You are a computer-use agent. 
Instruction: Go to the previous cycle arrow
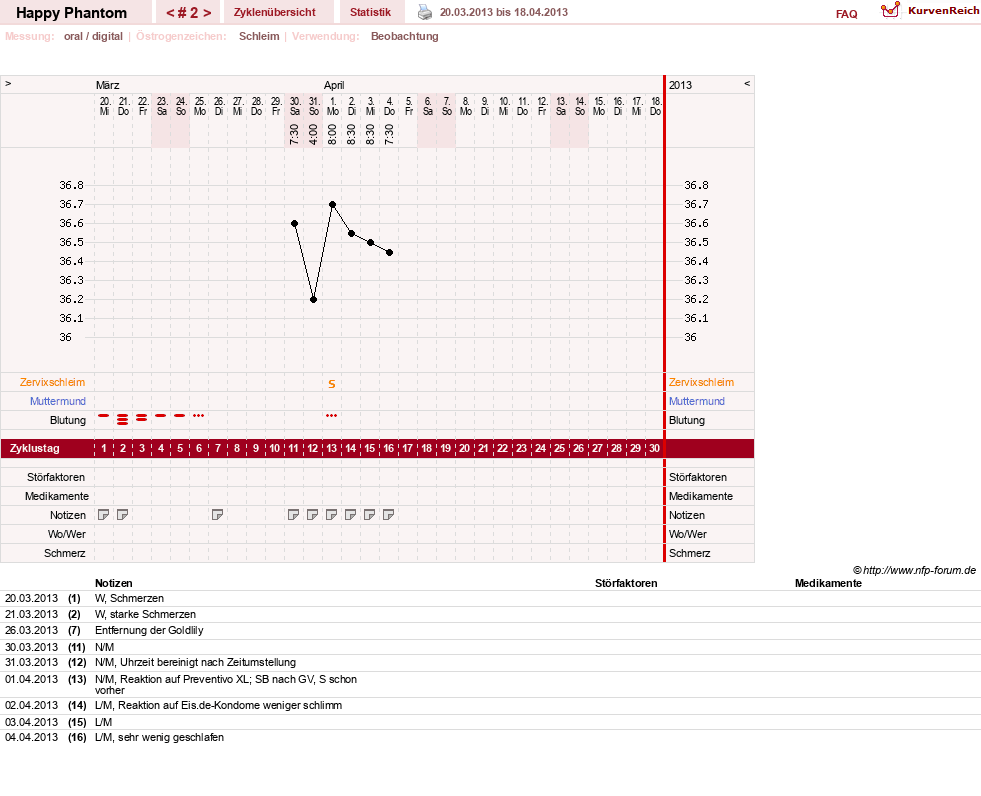pyautogui.click(x=170, y=13)
